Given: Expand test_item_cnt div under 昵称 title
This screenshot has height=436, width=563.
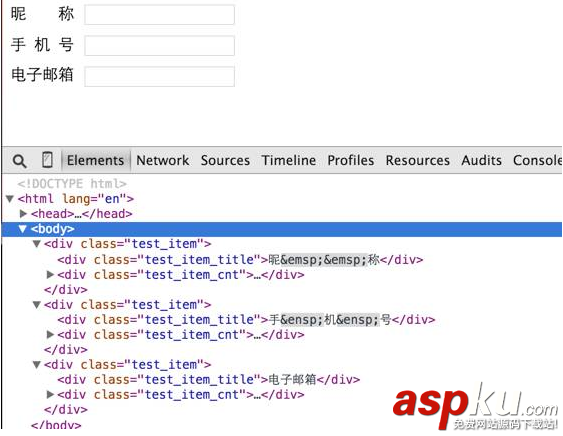Looking at the screenshot, I should tap(50, 275).
